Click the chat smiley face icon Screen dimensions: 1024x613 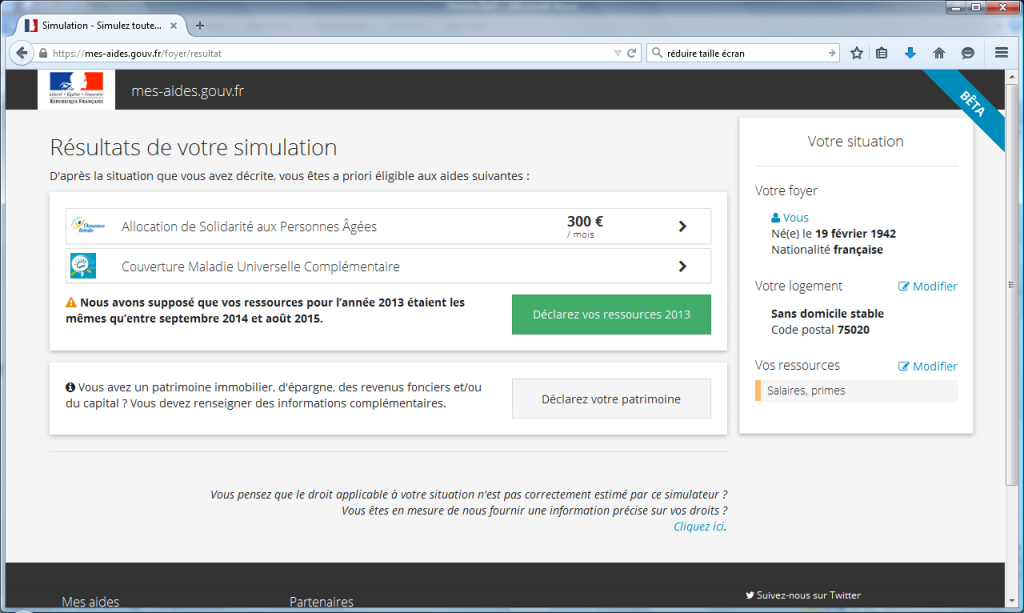pyautogui.click(x=967, y=53)
